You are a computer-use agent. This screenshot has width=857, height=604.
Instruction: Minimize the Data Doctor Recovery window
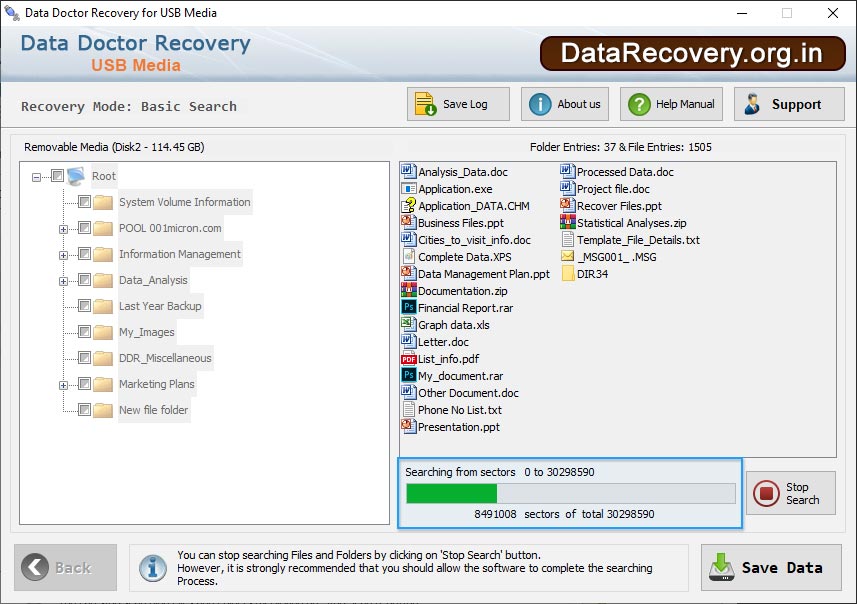[x=742, y=13]
